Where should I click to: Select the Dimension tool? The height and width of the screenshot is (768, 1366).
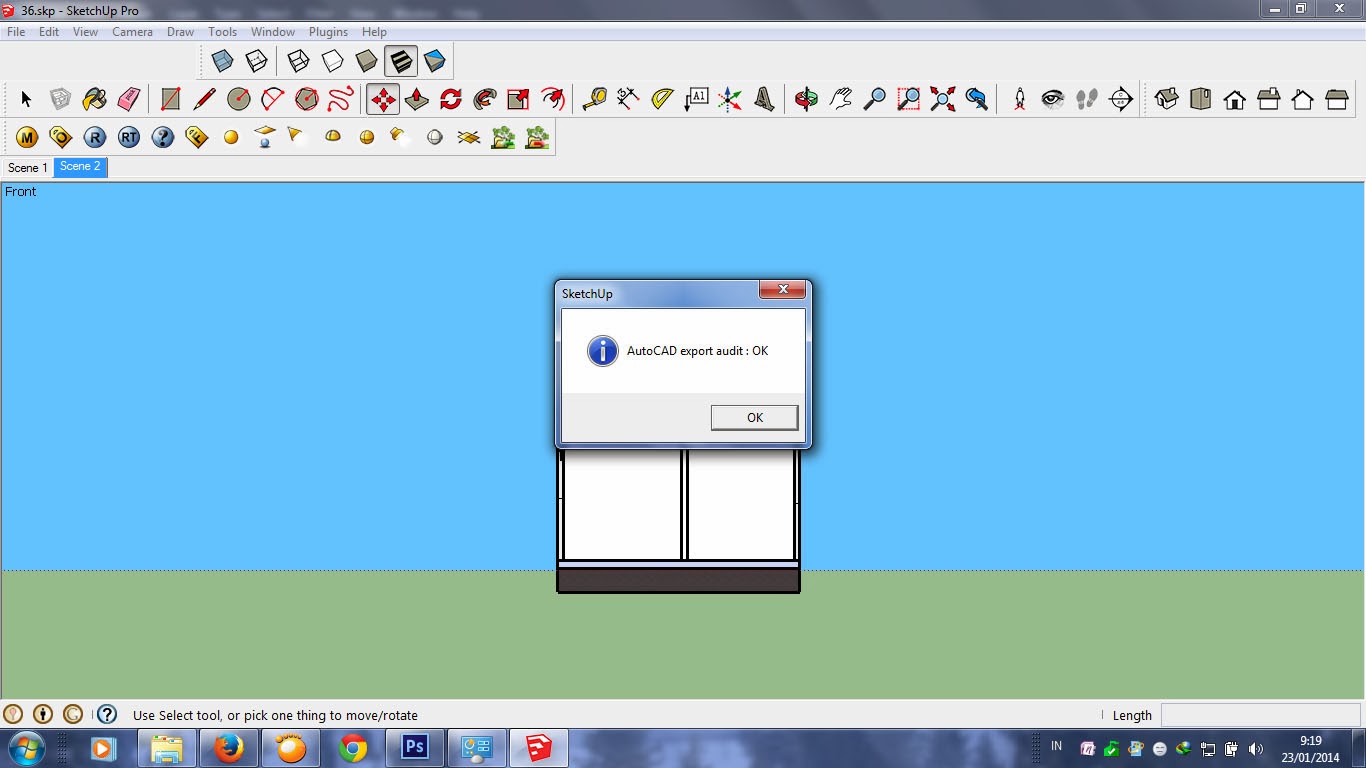coord(628,99)
